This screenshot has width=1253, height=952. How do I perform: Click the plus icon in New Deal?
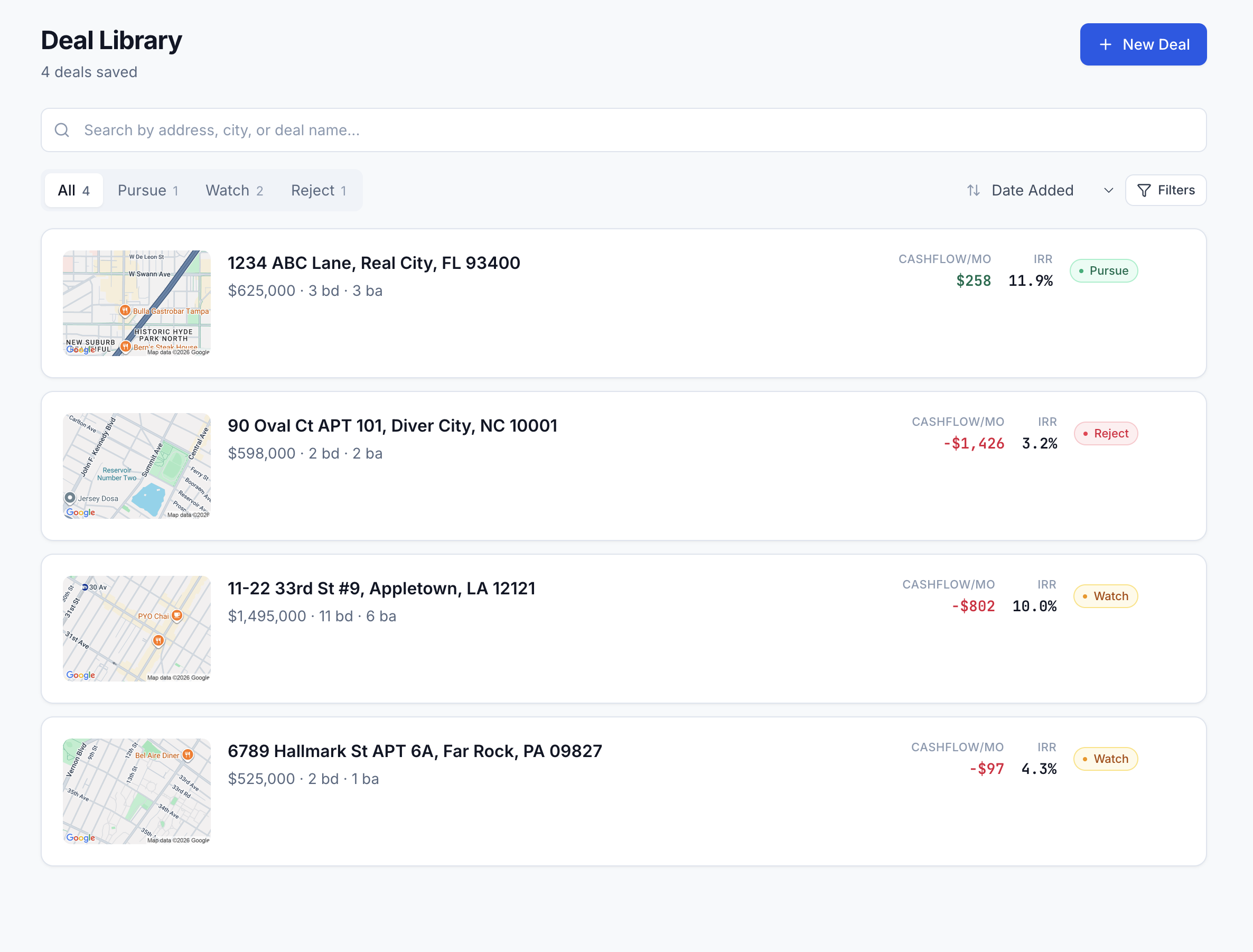(x=1105, y=44)
